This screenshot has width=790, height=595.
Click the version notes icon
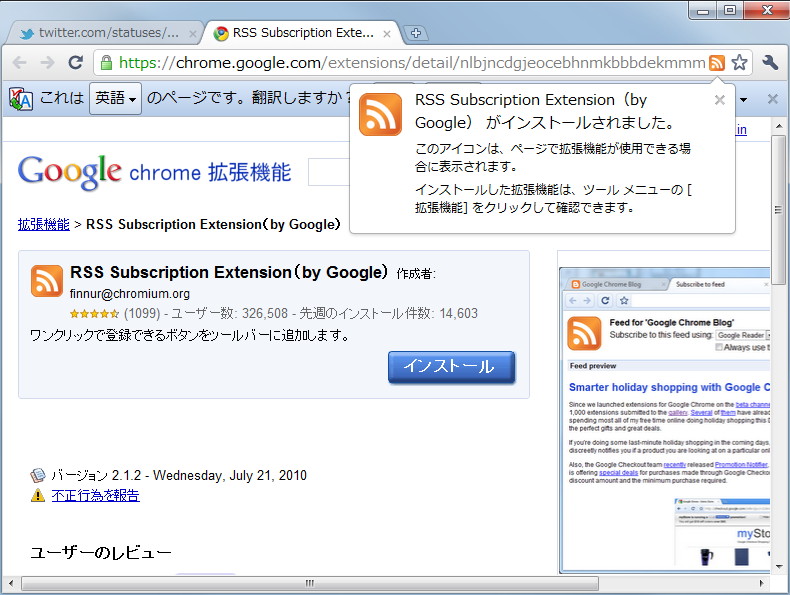[x=38, y=475]
